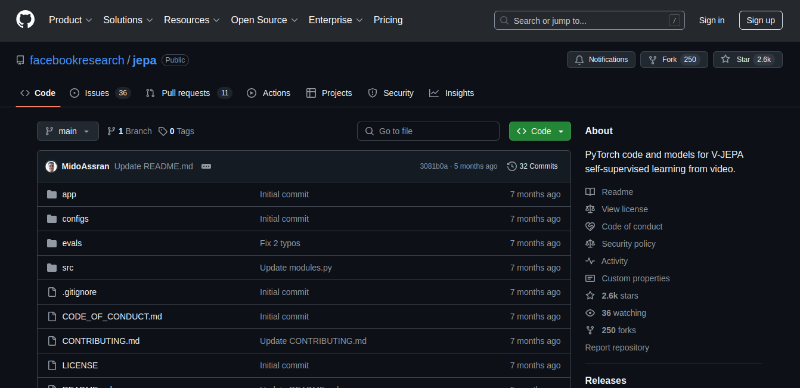Image resolution: width=800 pixels, height=388 pixels.
Task: Click the app folder icon
Action: (x=52, y=195)
